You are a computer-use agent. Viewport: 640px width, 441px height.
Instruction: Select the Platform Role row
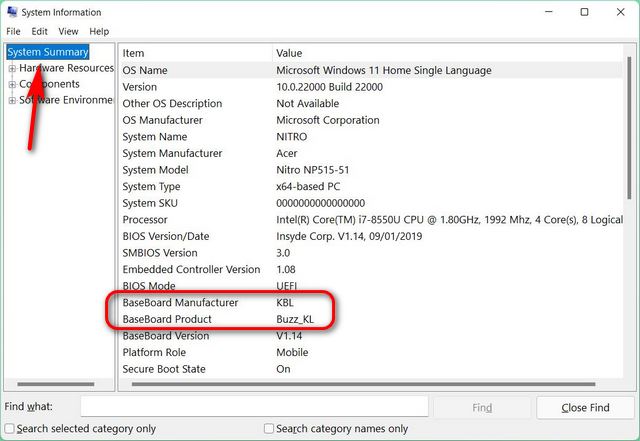pos(371,353)
